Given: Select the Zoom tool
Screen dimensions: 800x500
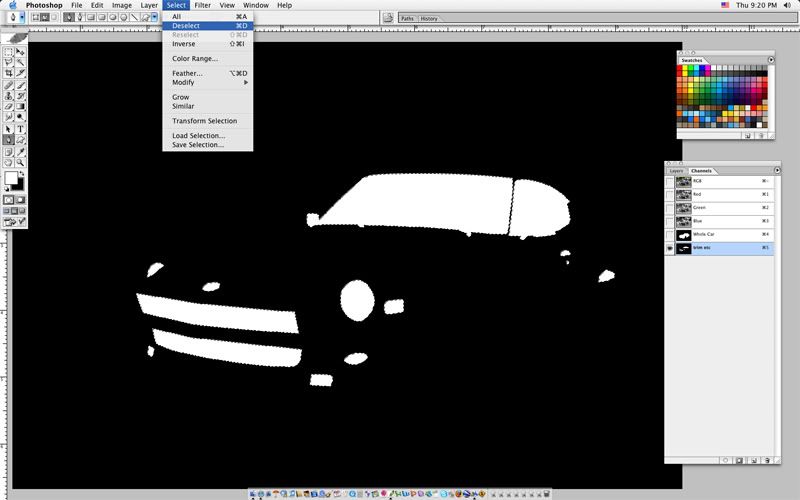Looking at the screenshot, I should (x=20, y=162).
